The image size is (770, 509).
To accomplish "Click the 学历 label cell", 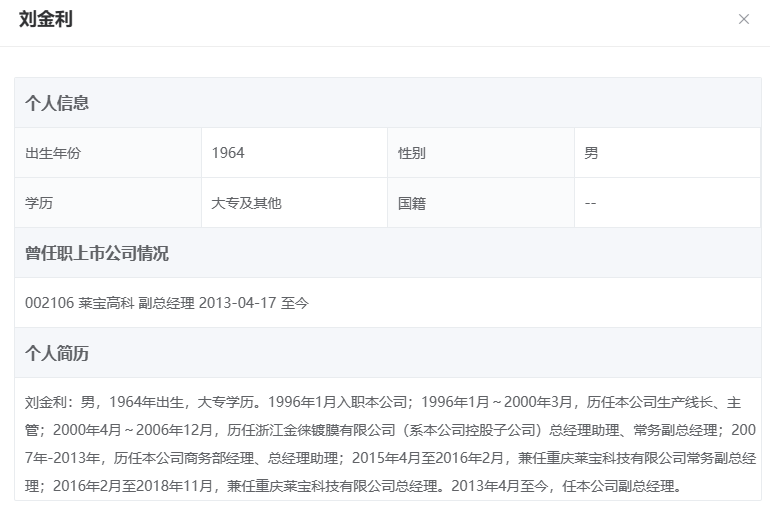I will tap(108, 203).
